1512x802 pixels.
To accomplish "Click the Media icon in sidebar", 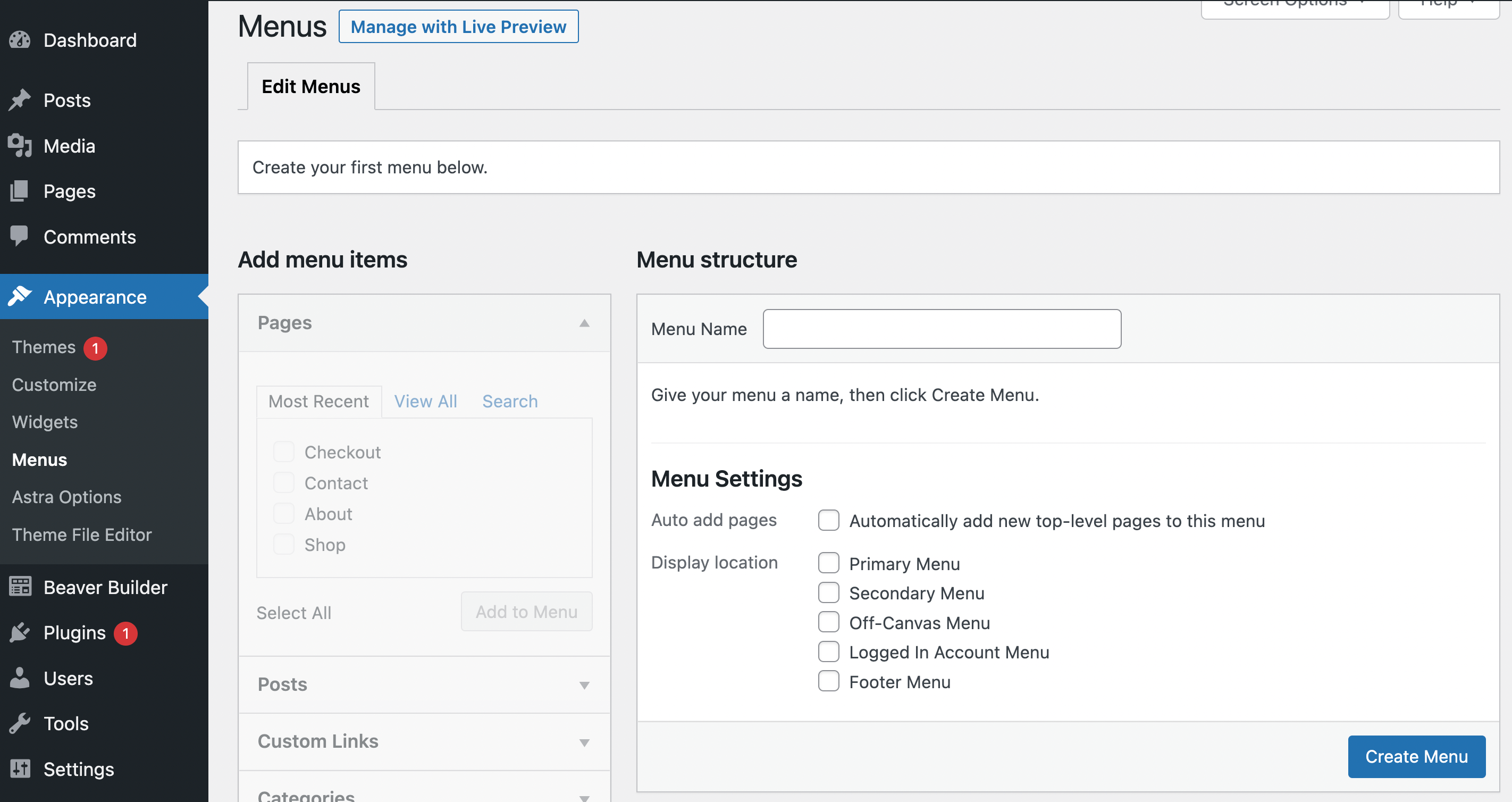I will (x=21, y=146).
